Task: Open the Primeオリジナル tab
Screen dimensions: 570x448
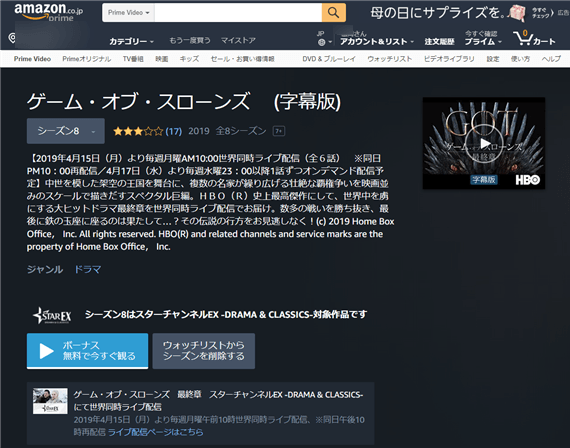Action: (87, 59)
